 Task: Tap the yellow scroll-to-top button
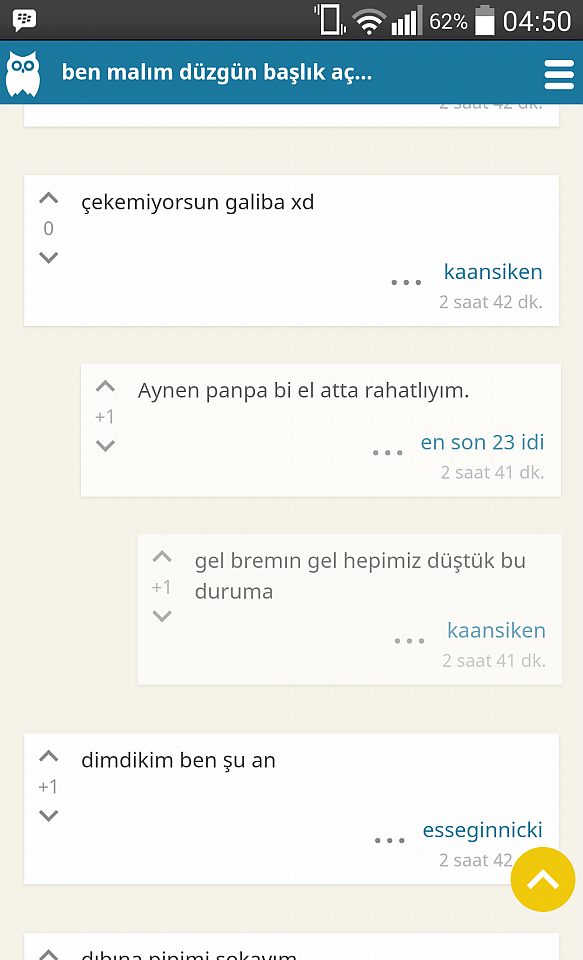pos(543,880)
